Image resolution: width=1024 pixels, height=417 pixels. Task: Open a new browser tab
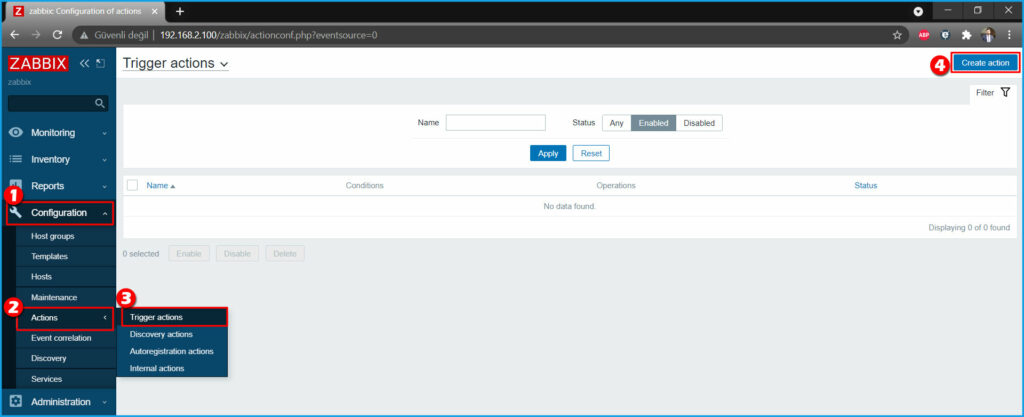point(180,11)
